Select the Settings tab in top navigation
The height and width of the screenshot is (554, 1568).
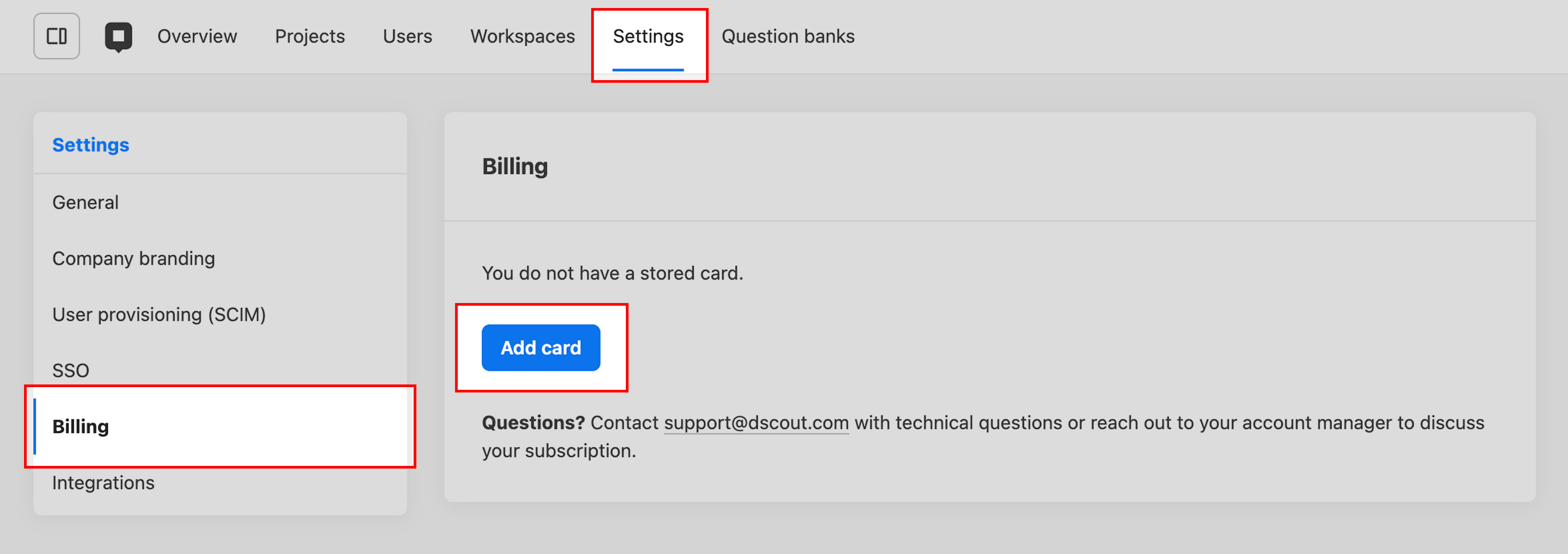[648, 36]
